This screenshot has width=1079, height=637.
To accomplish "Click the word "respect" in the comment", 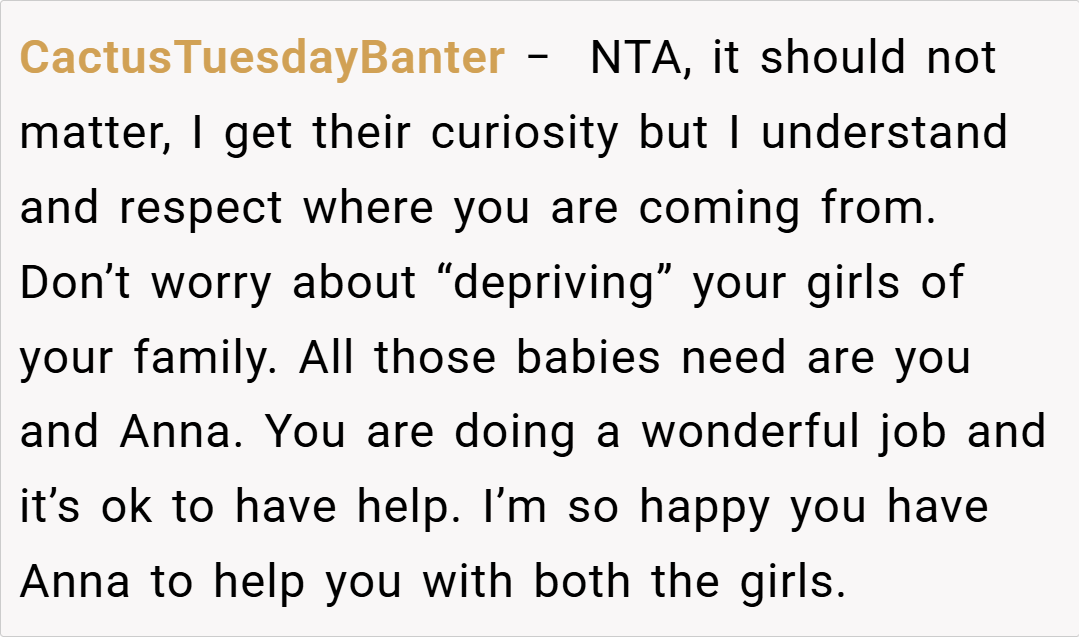I will [202, 208].
